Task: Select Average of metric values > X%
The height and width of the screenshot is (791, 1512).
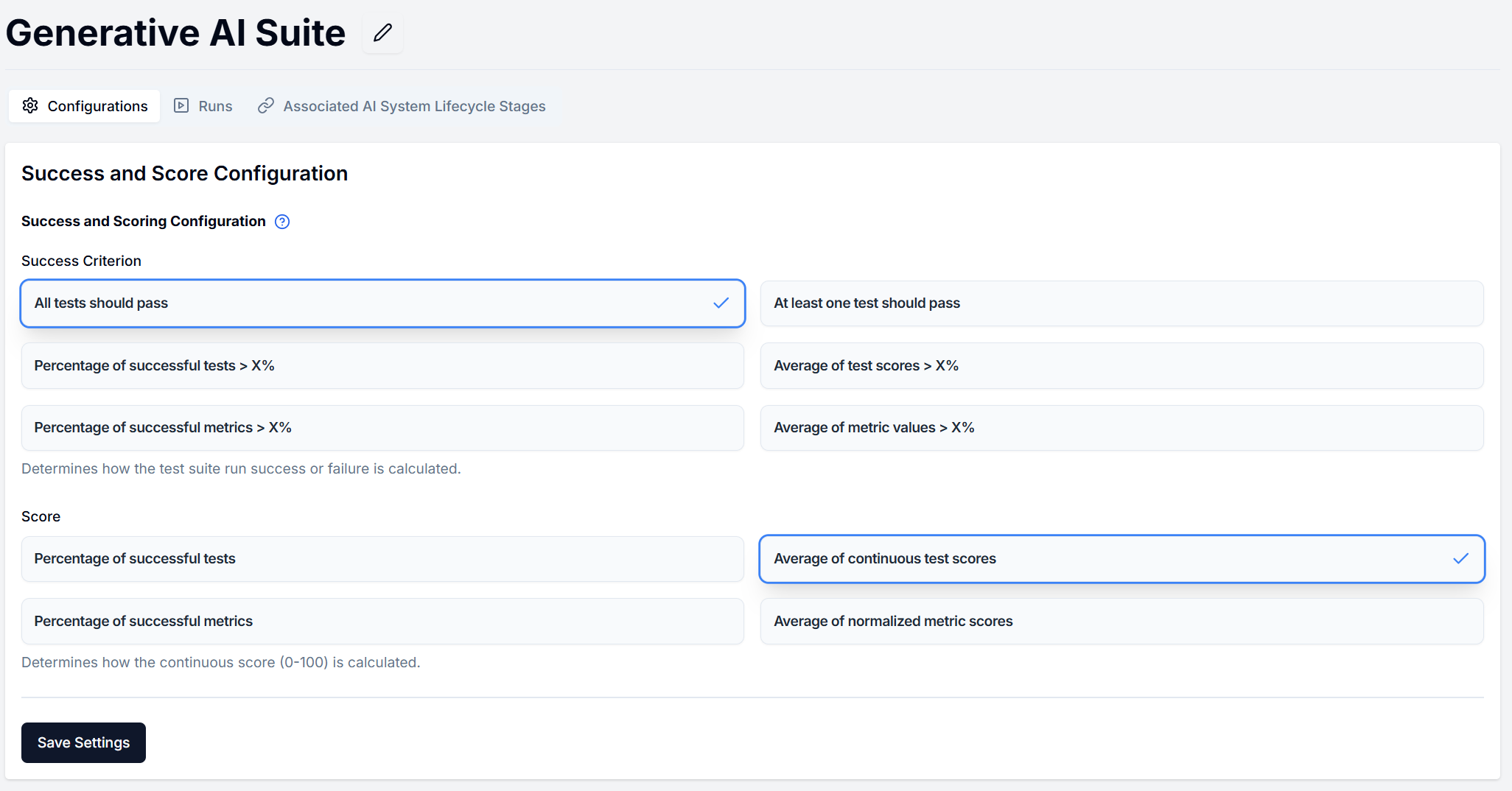Action: [1121, 427]
